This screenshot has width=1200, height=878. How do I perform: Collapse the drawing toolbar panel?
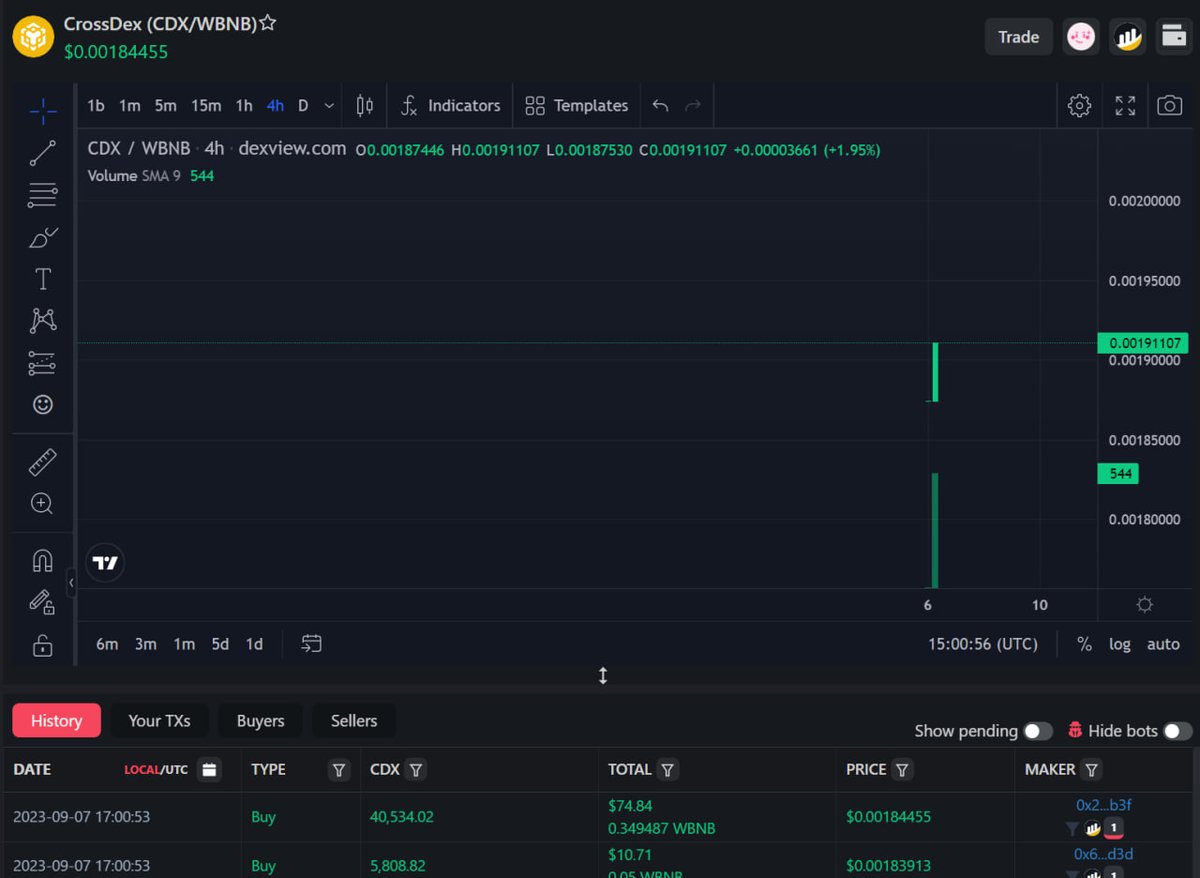pos(71,582)
